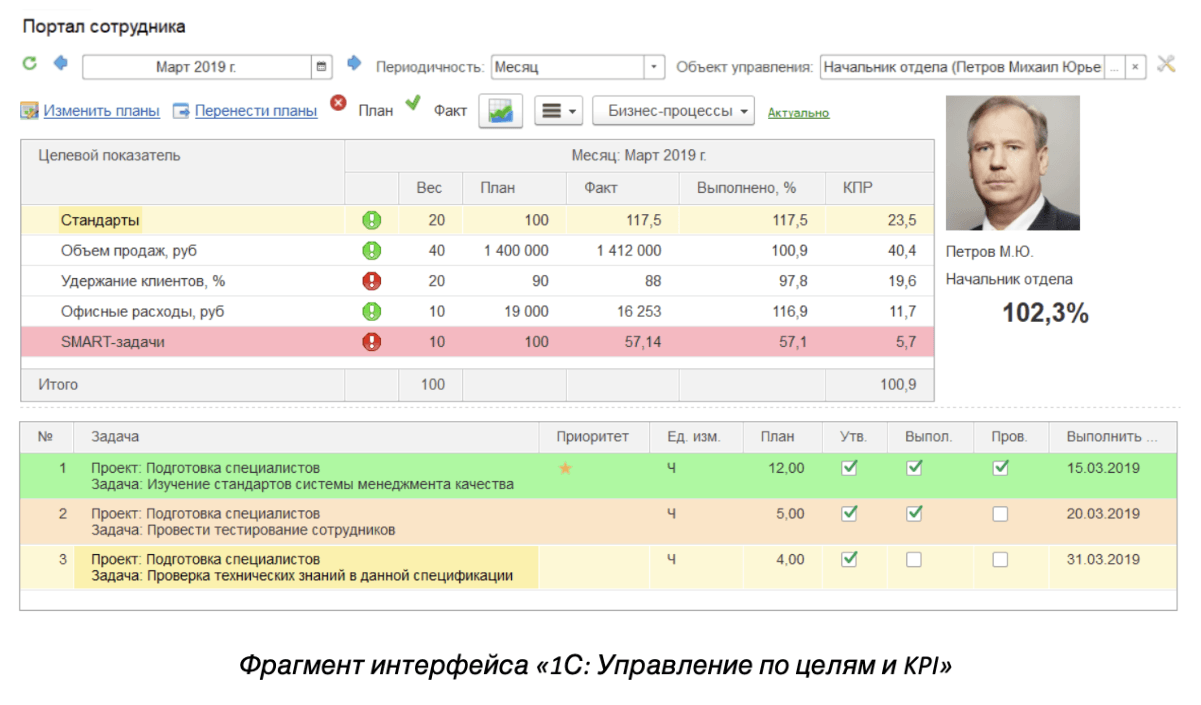This screenshot has width=1201, height=705.
Task: Toggle Утв. checkbox for task 1
Action: click(850, 467)
